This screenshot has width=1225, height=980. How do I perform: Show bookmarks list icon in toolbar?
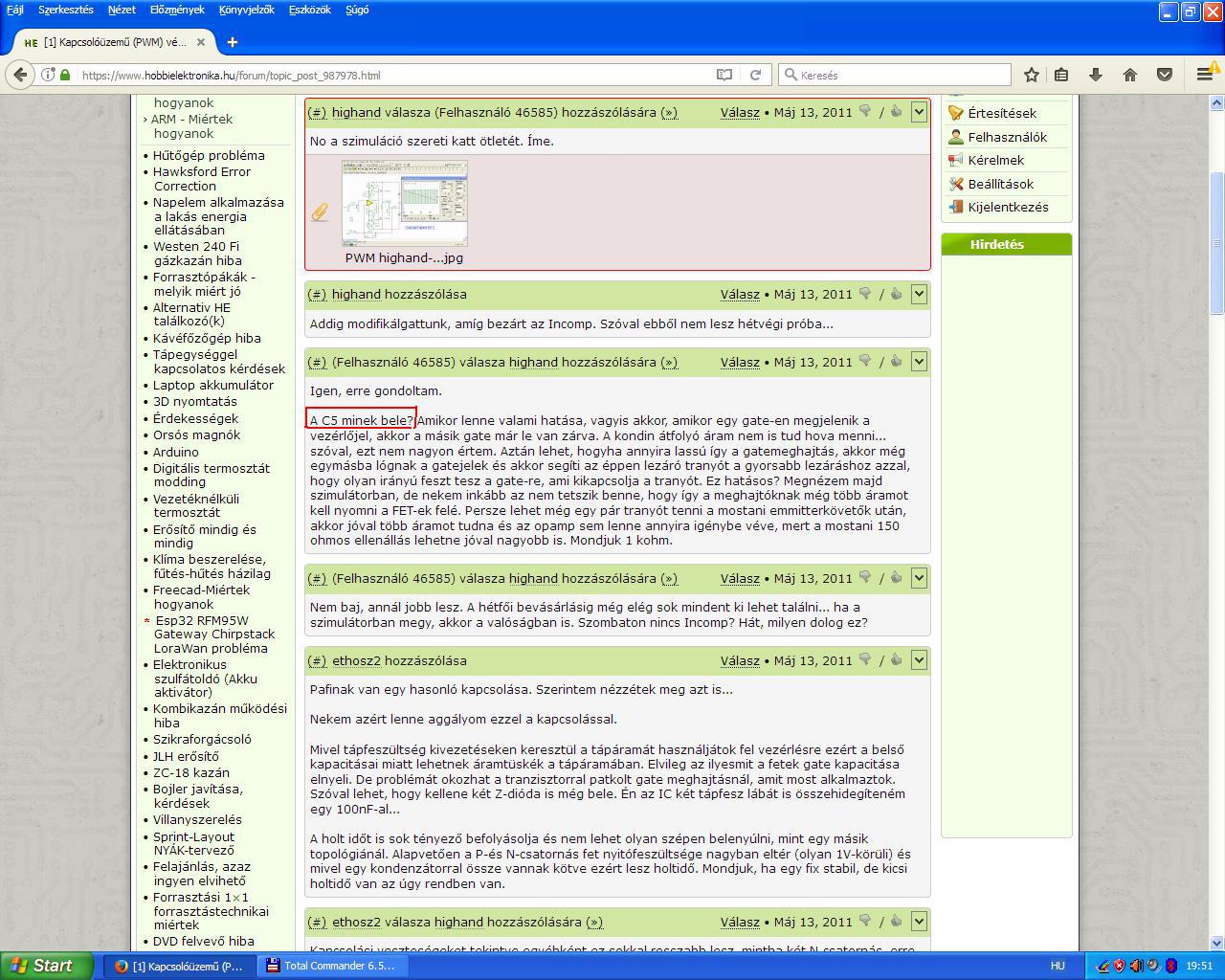(1061, 75)
